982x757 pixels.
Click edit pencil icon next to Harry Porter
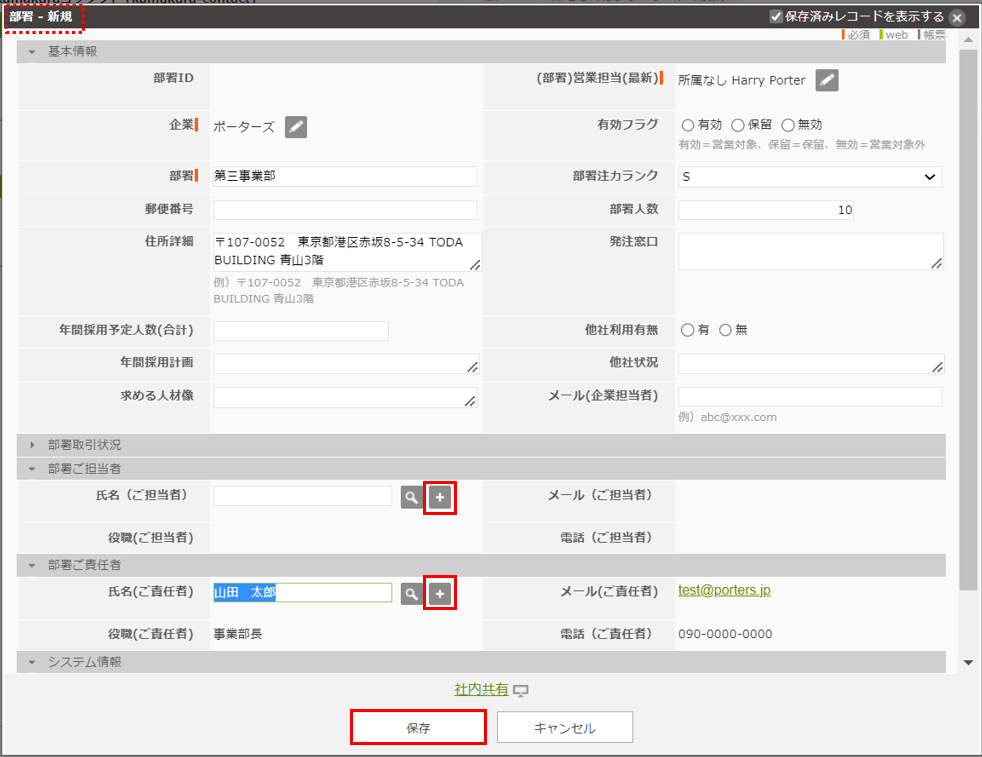coord(826,81)
